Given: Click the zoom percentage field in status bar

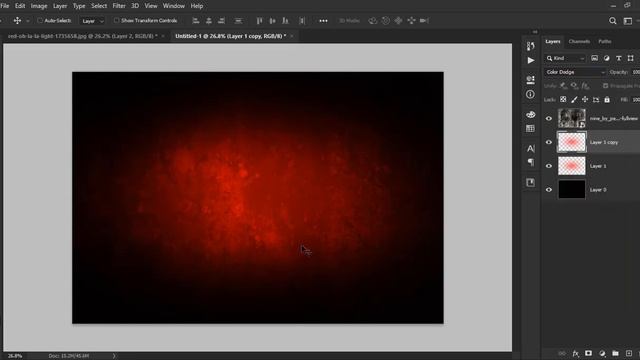Looking at the screenshot, I should 15,356.
